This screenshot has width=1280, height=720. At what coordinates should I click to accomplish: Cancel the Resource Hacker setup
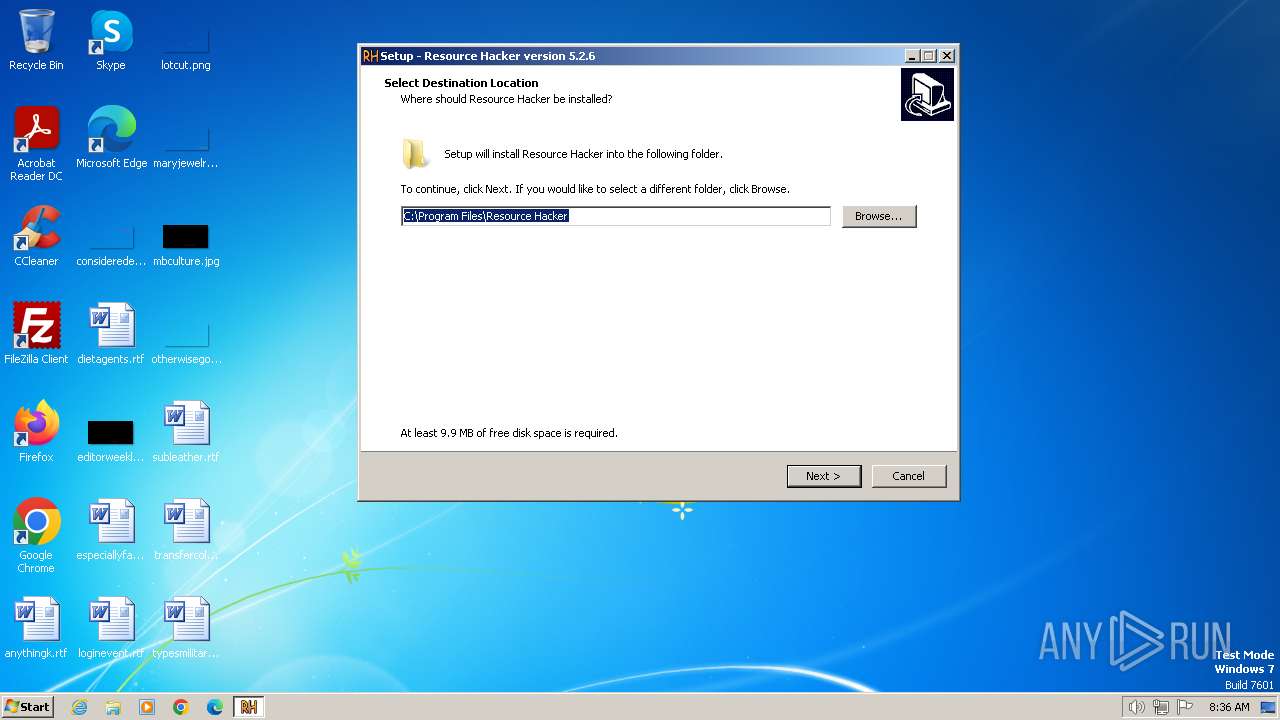[909, 476]
